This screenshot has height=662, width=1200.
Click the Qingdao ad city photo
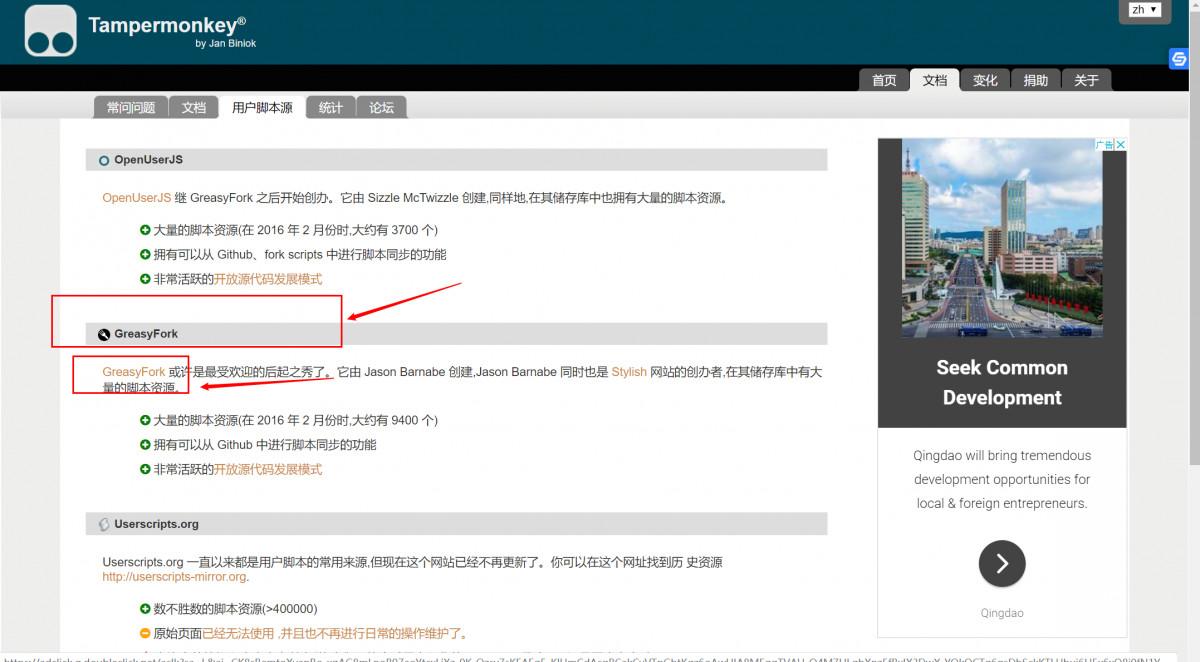pos(1002,237)
